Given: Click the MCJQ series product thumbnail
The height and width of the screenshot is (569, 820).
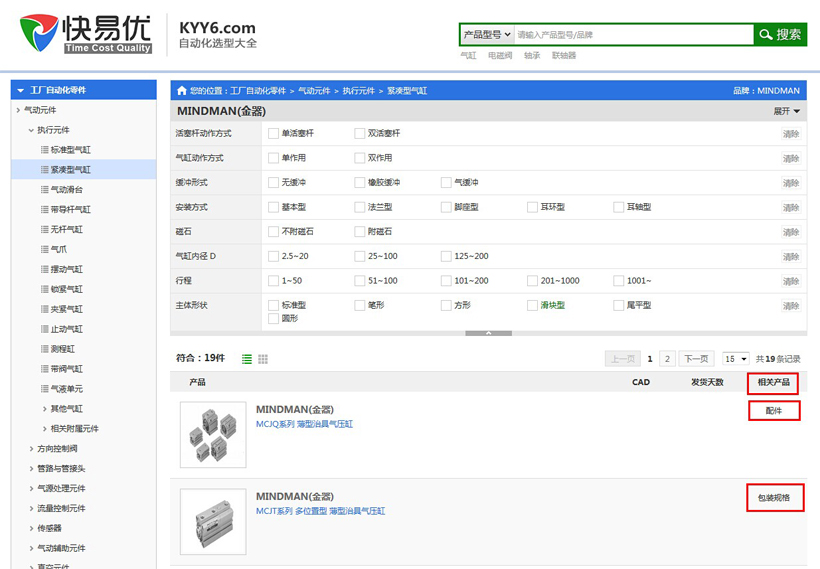Looking at the screenshot, I should coord(213,435).
